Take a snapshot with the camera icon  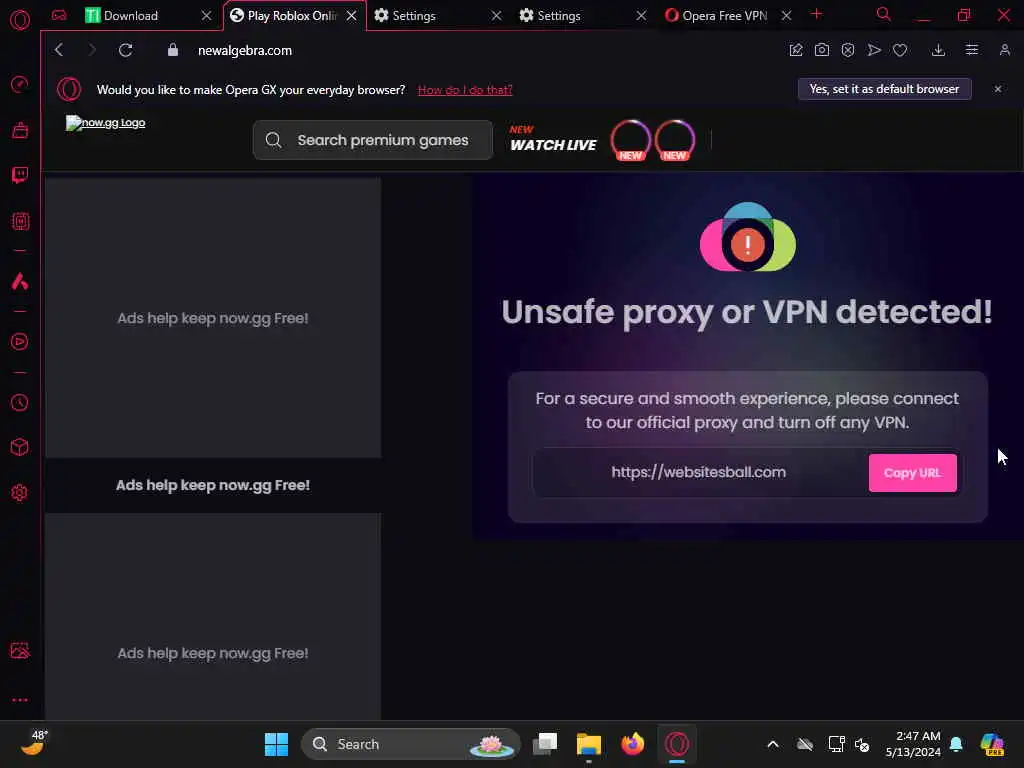[x=822, y=50]
